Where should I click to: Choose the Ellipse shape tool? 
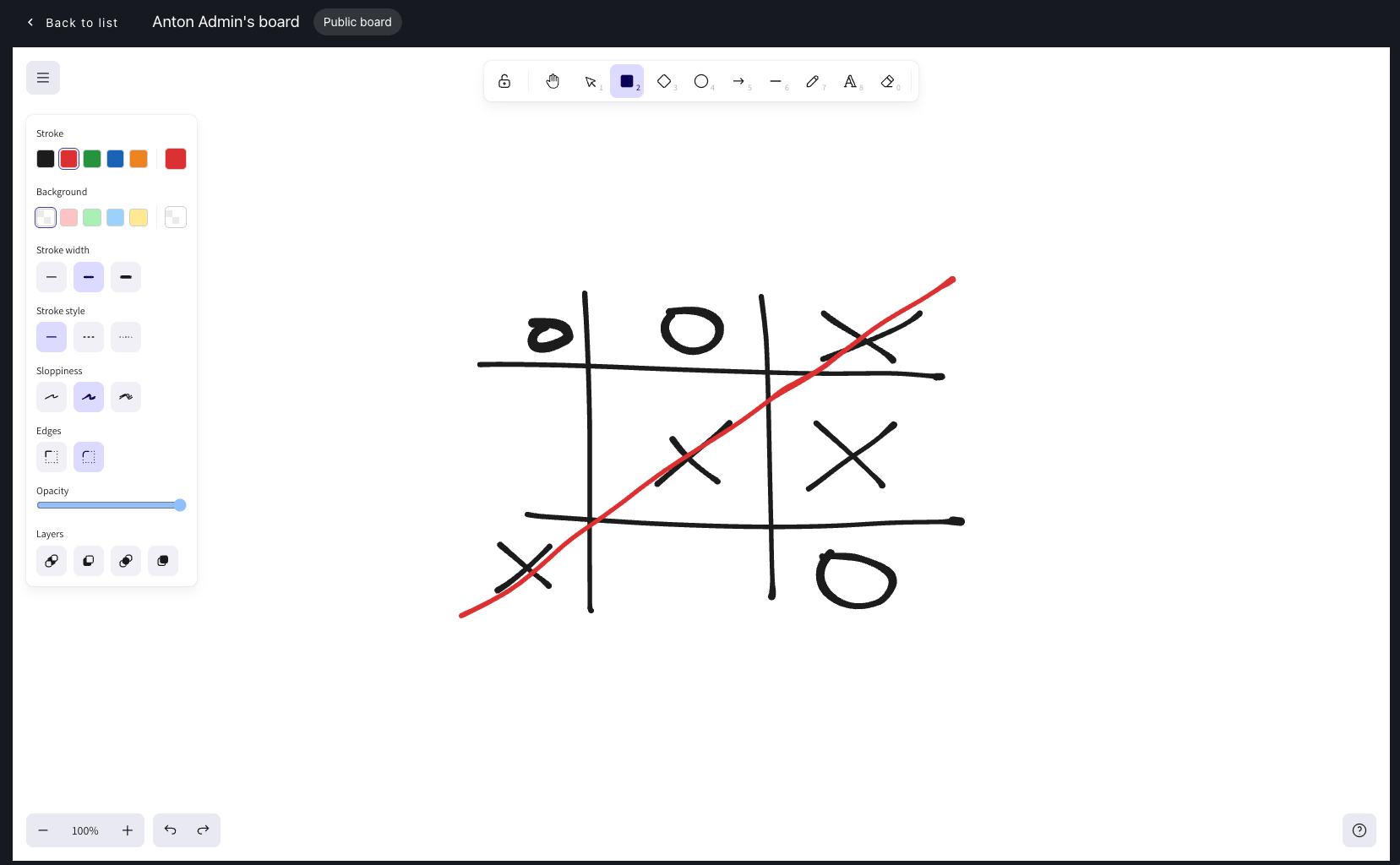coord(701,81)
